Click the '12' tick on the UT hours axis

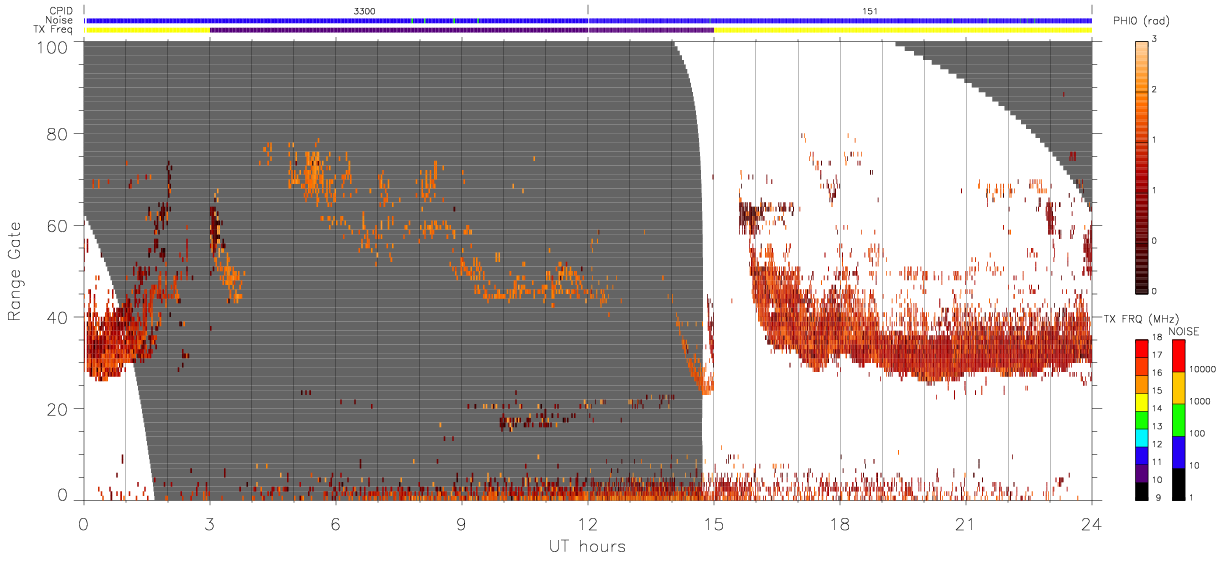(588, 522)
